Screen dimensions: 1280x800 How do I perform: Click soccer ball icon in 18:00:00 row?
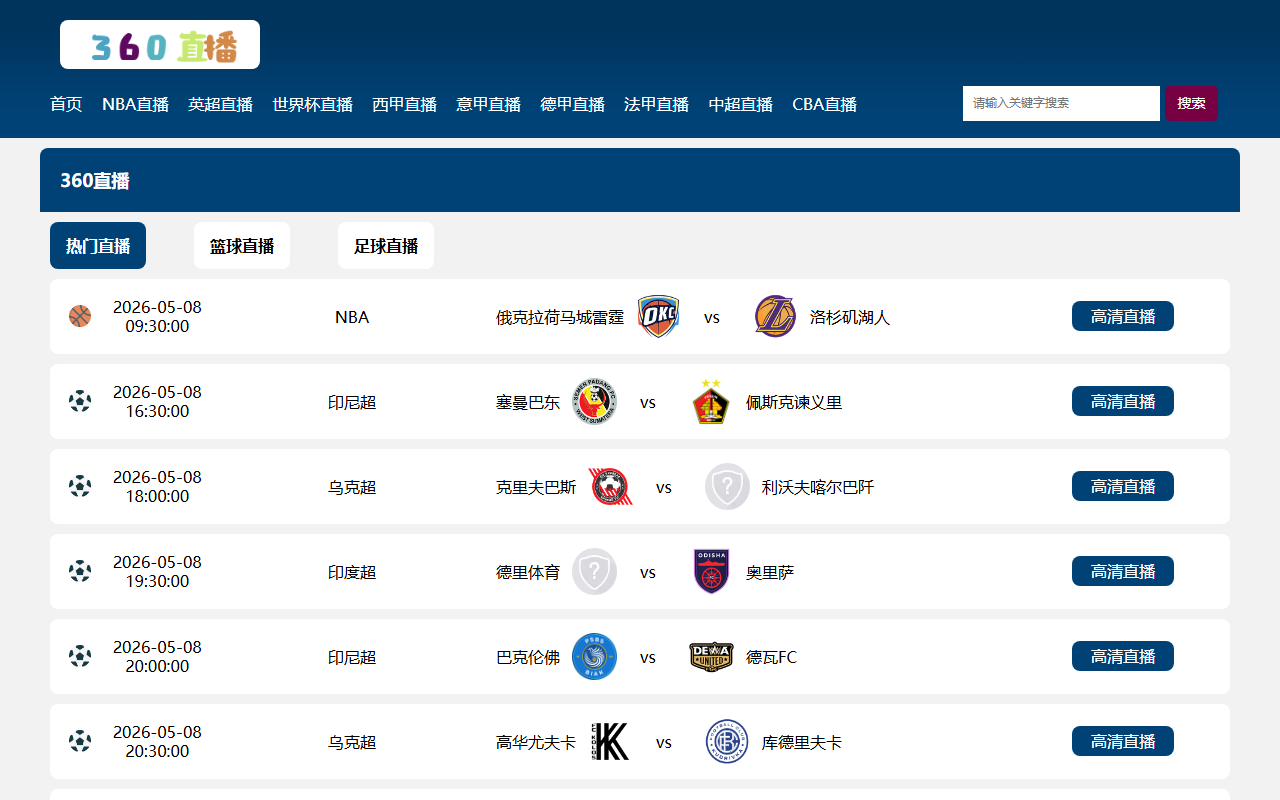click(80, 486)
